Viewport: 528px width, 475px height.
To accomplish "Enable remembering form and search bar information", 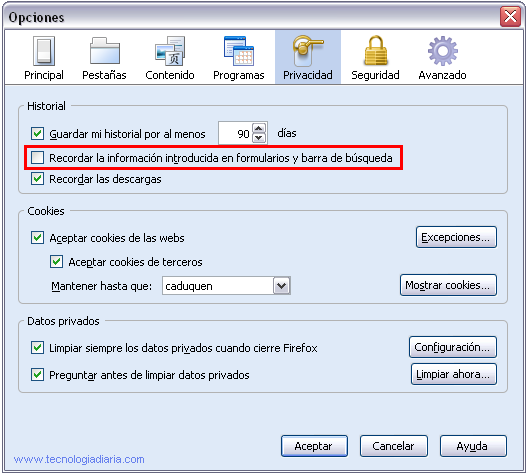I will (37, 158).
